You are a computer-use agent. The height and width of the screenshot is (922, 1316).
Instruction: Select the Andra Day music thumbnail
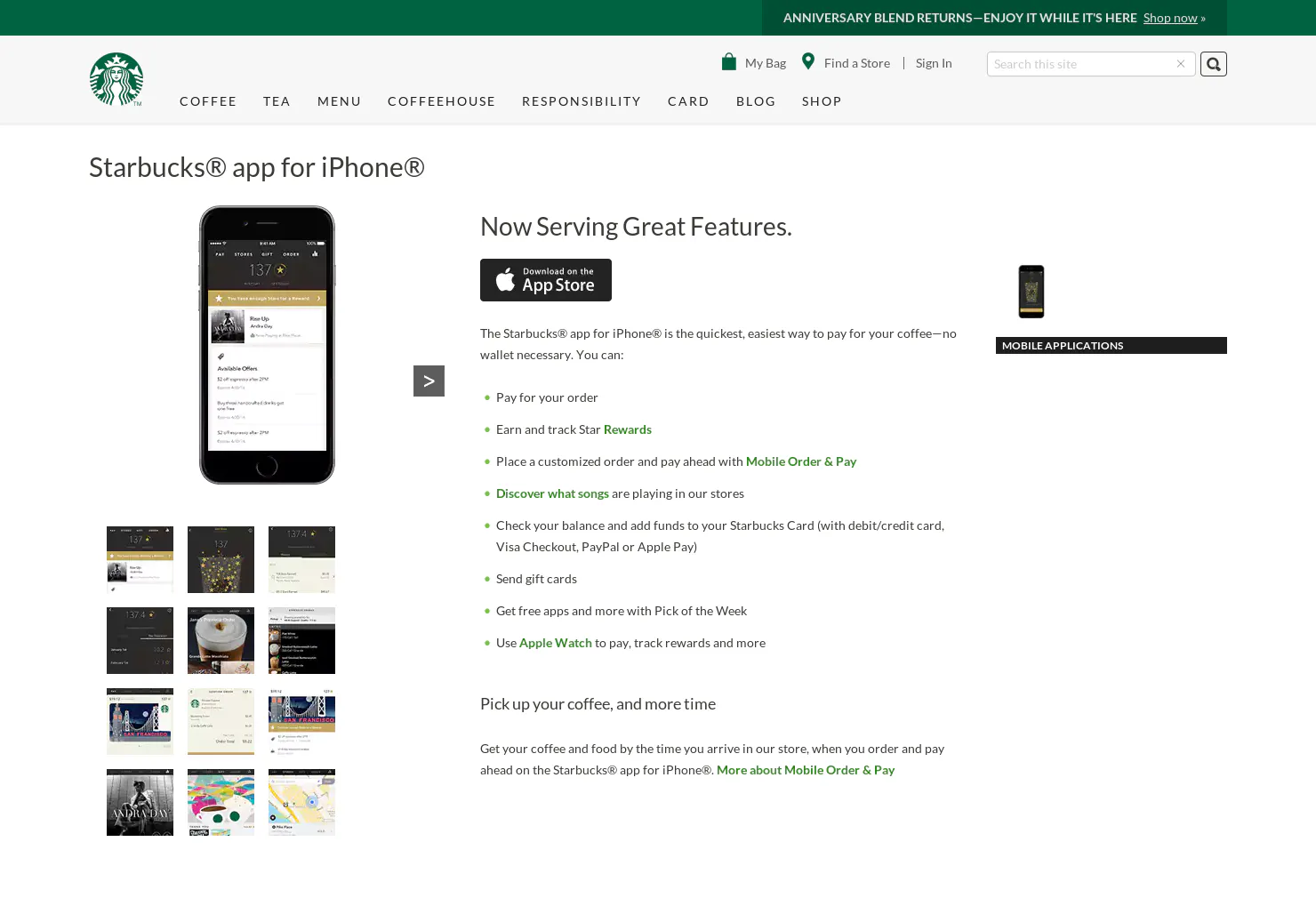coord(140,802)
